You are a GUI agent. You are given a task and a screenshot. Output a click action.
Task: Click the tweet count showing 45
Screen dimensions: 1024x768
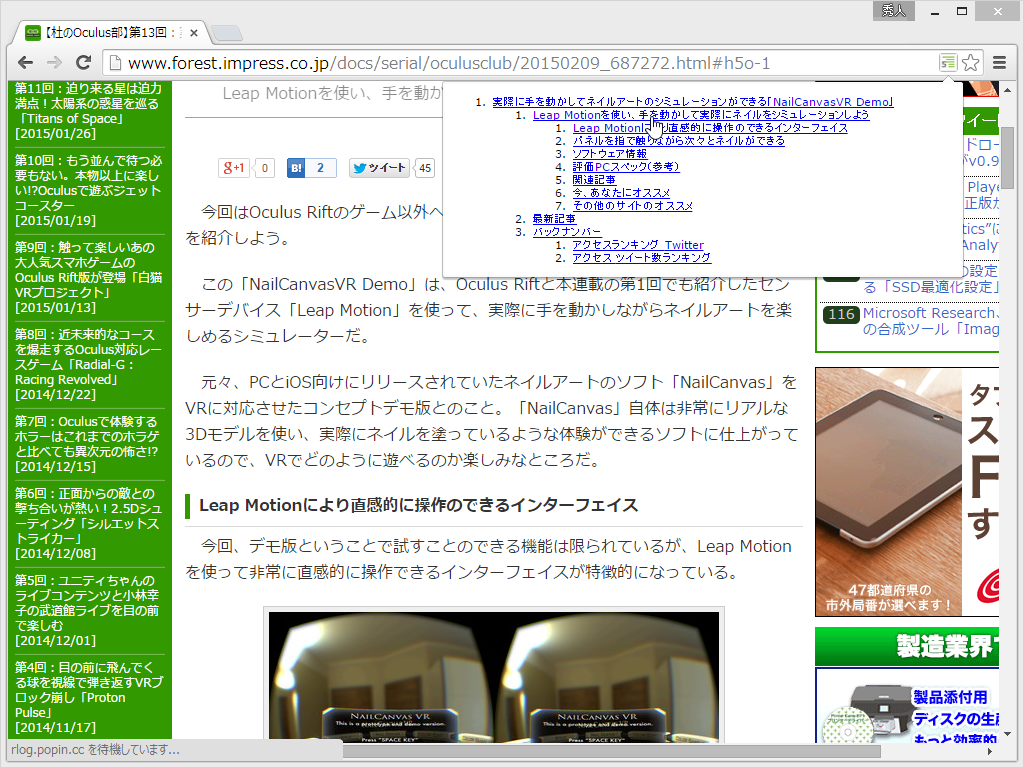tap(424, 168)
